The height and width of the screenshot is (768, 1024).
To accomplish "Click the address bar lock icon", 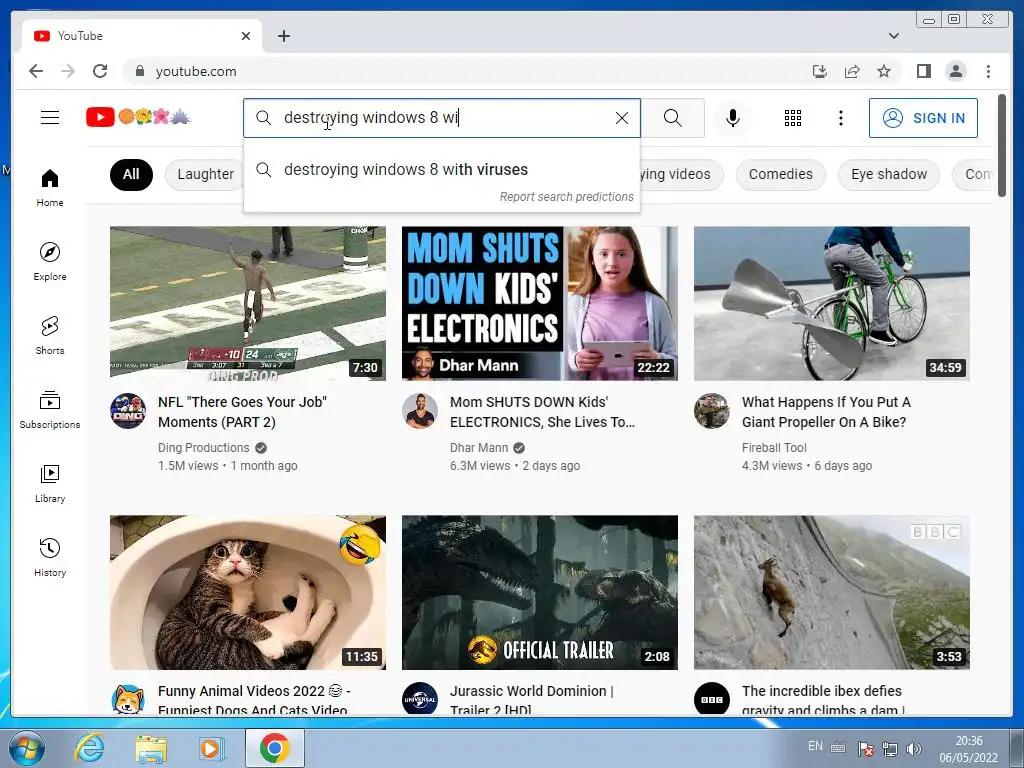I will pos(139,71).
